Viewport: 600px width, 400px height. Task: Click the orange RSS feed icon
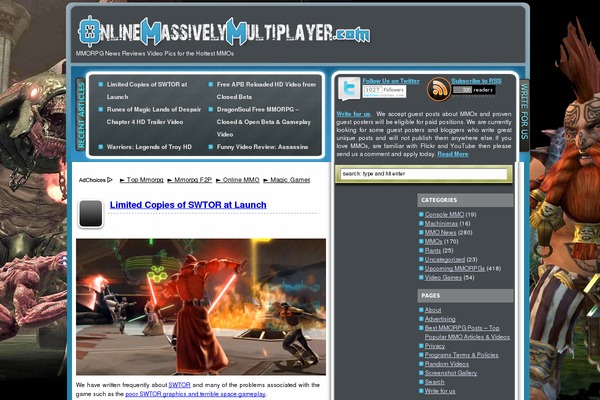pyautogui.click(x=438, y=89)
